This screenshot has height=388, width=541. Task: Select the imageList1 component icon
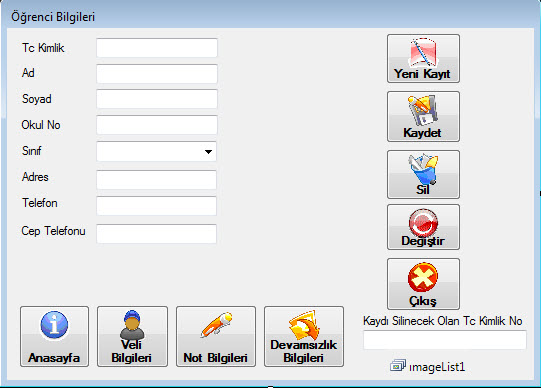(398, 366)
